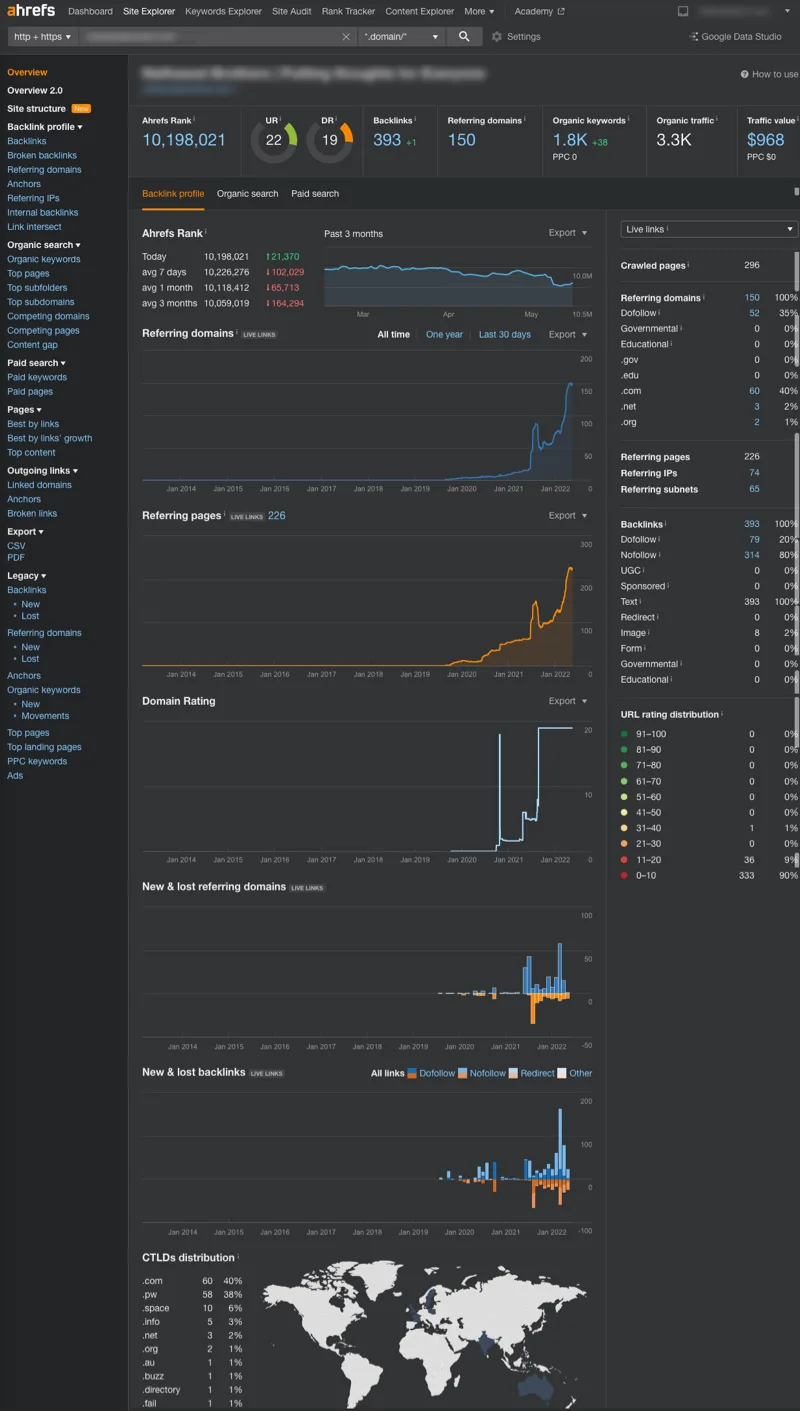Open Keywords Explorer in the top menu

coord(223,12)
